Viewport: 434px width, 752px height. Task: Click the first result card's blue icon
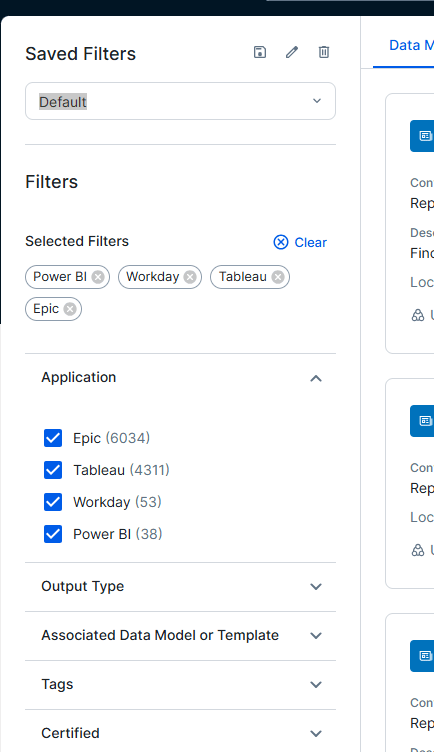(422, 136)
